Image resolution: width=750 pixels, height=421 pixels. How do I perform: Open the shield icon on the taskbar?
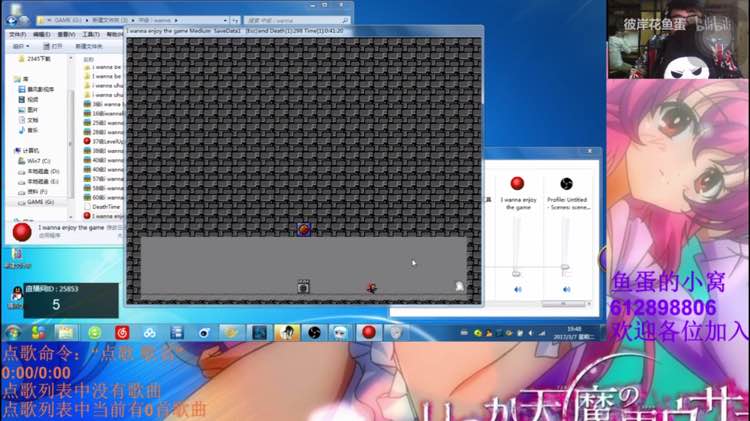(x=396, y=332)
